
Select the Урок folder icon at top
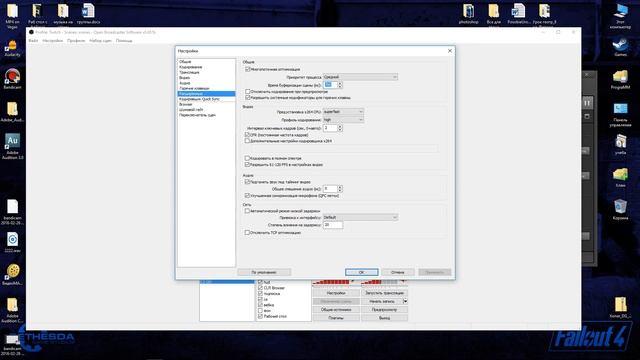click(544, 14)
